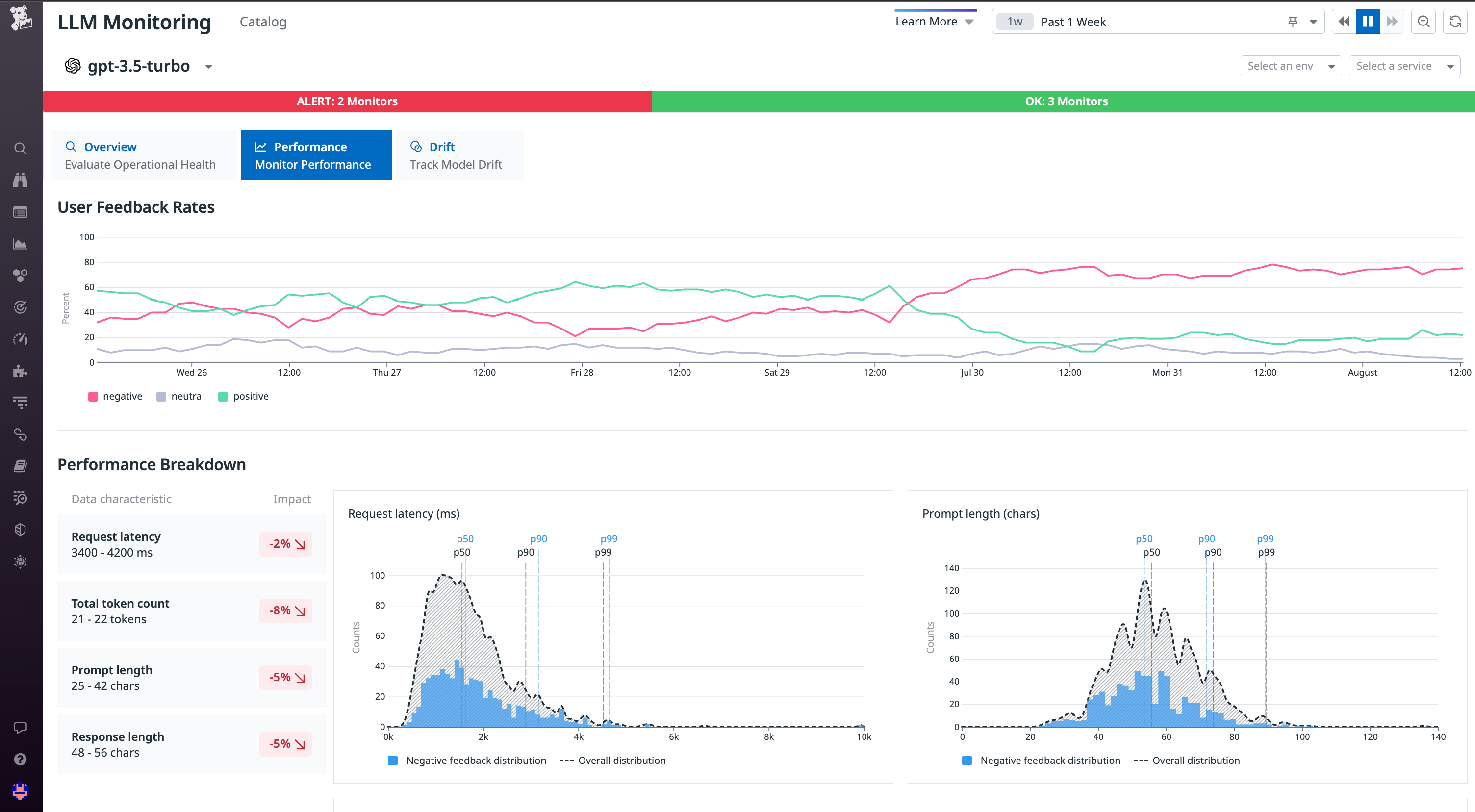
Task: Switch to the Overview tab
Action: (141, 155)
